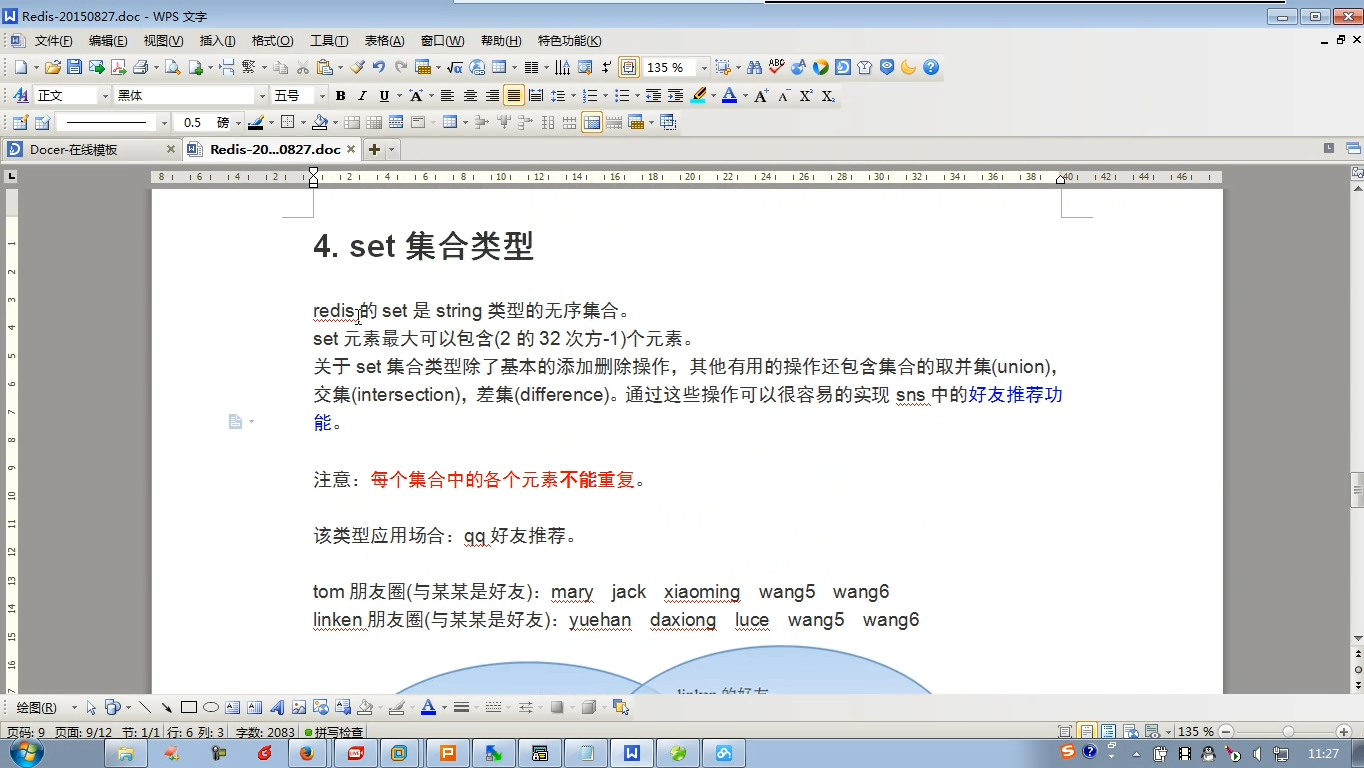Open the paragraph style 正文 dropdown
1364x768 pixels.
[x=104, y=96]
